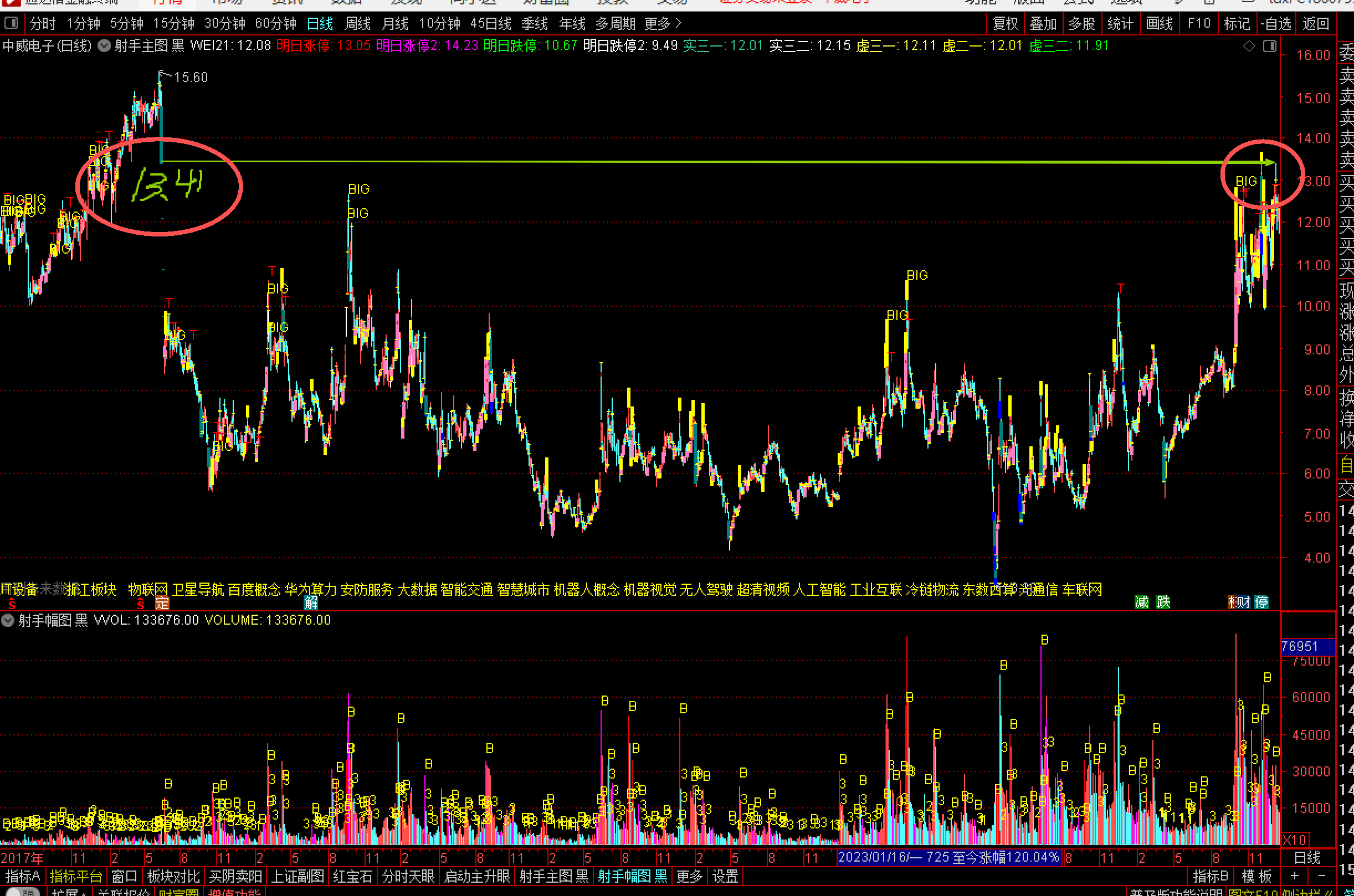Click the green 减 marker icon below the chart

1141,602
